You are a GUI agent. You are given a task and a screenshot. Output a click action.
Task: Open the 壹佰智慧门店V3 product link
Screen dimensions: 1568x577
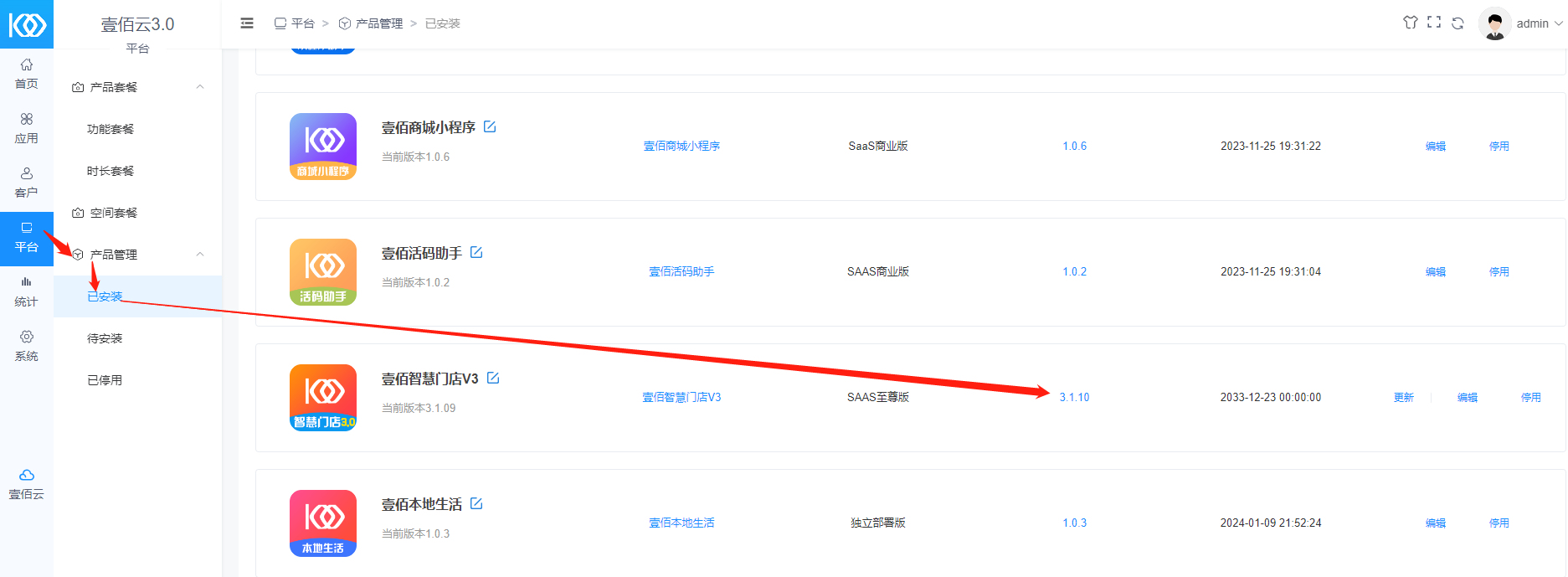pos(681,397)
